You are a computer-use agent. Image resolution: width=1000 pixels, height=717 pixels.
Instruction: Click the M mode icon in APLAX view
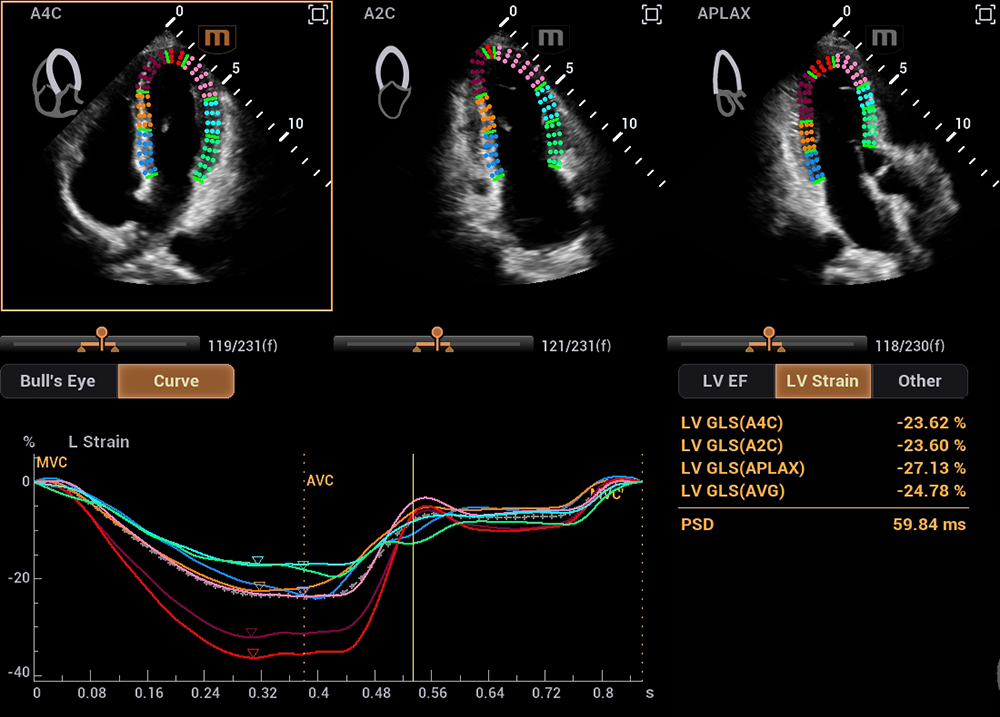point(884,39)
